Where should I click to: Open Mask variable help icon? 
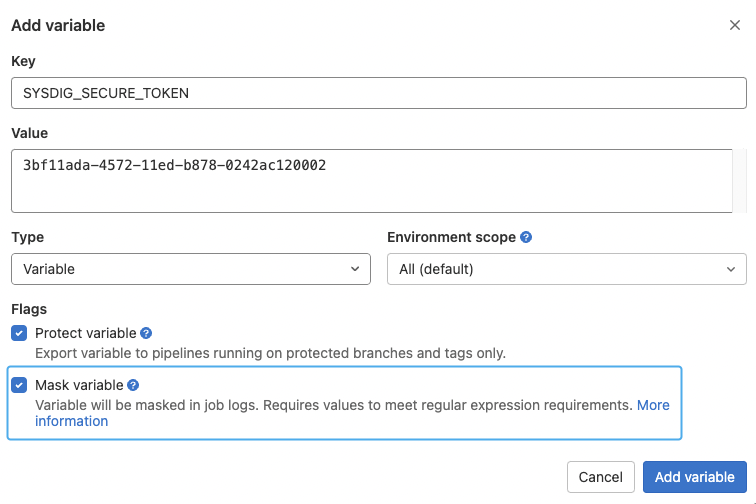(133, 385)
